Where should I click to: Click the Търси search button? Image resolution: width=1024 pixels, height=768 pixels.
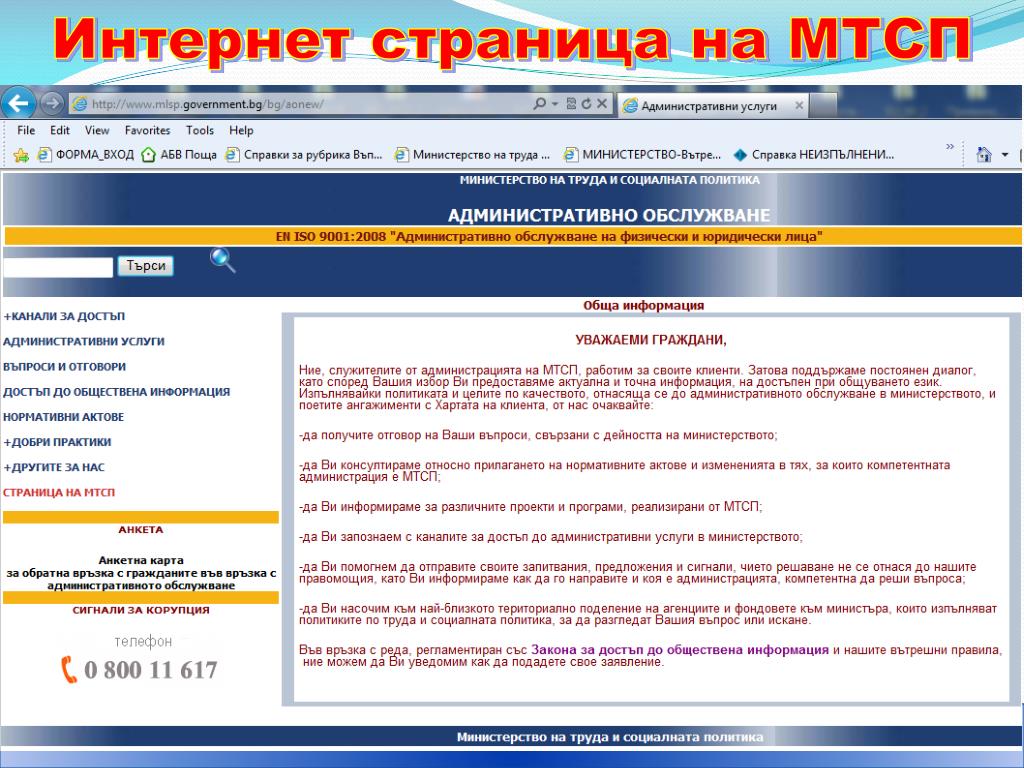pos(146,266)
